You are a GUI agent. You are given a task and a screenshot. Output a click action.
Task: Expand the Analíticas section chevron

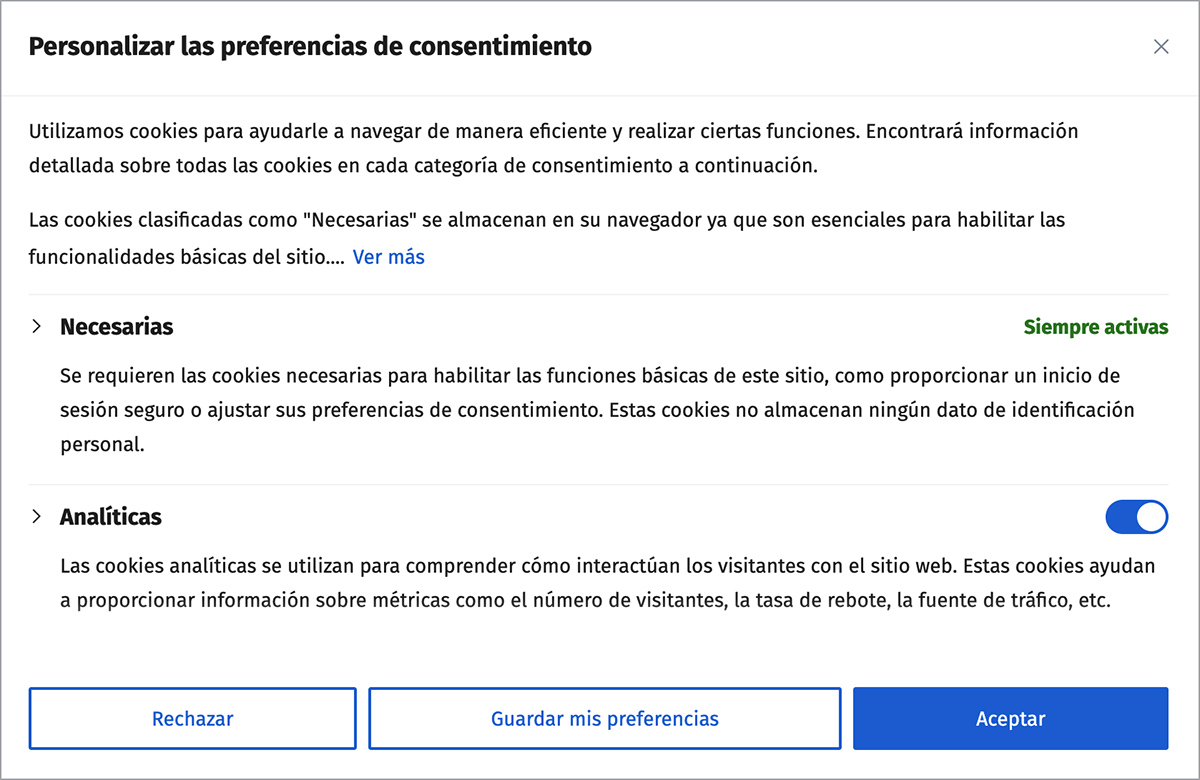37,517
